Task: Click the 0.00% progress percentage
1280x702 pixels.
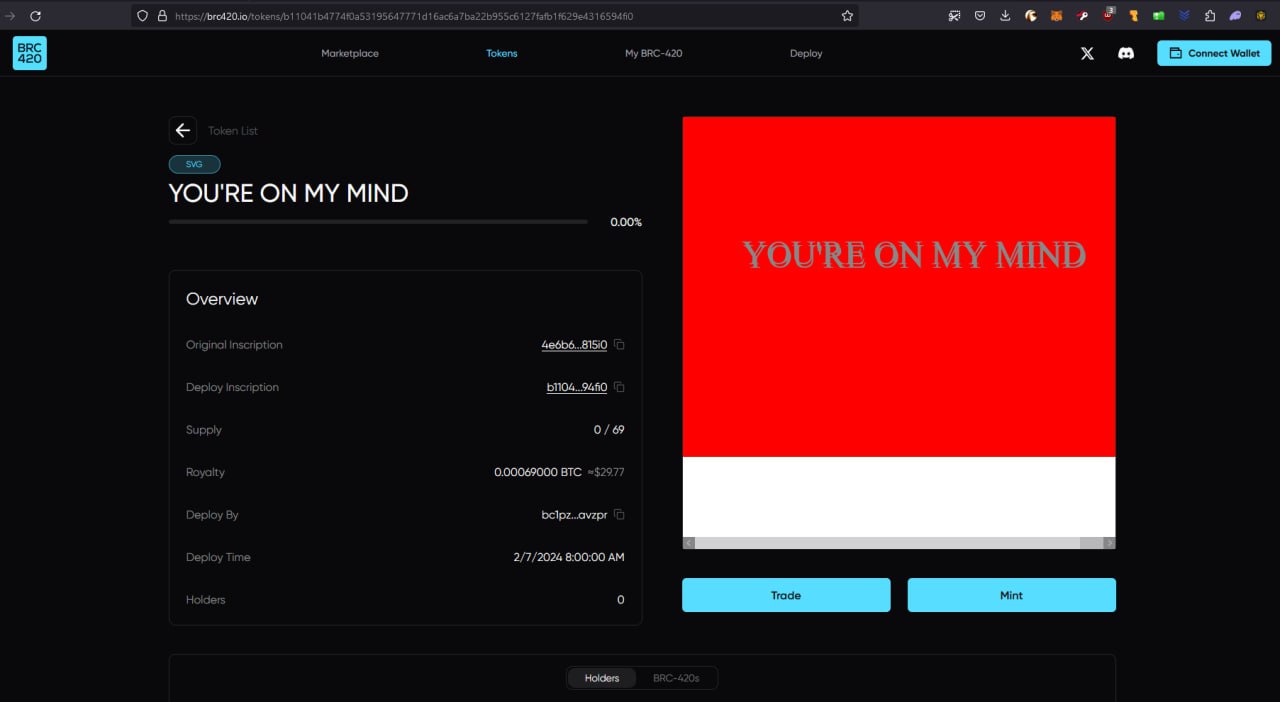Action: tap(626, 222)
